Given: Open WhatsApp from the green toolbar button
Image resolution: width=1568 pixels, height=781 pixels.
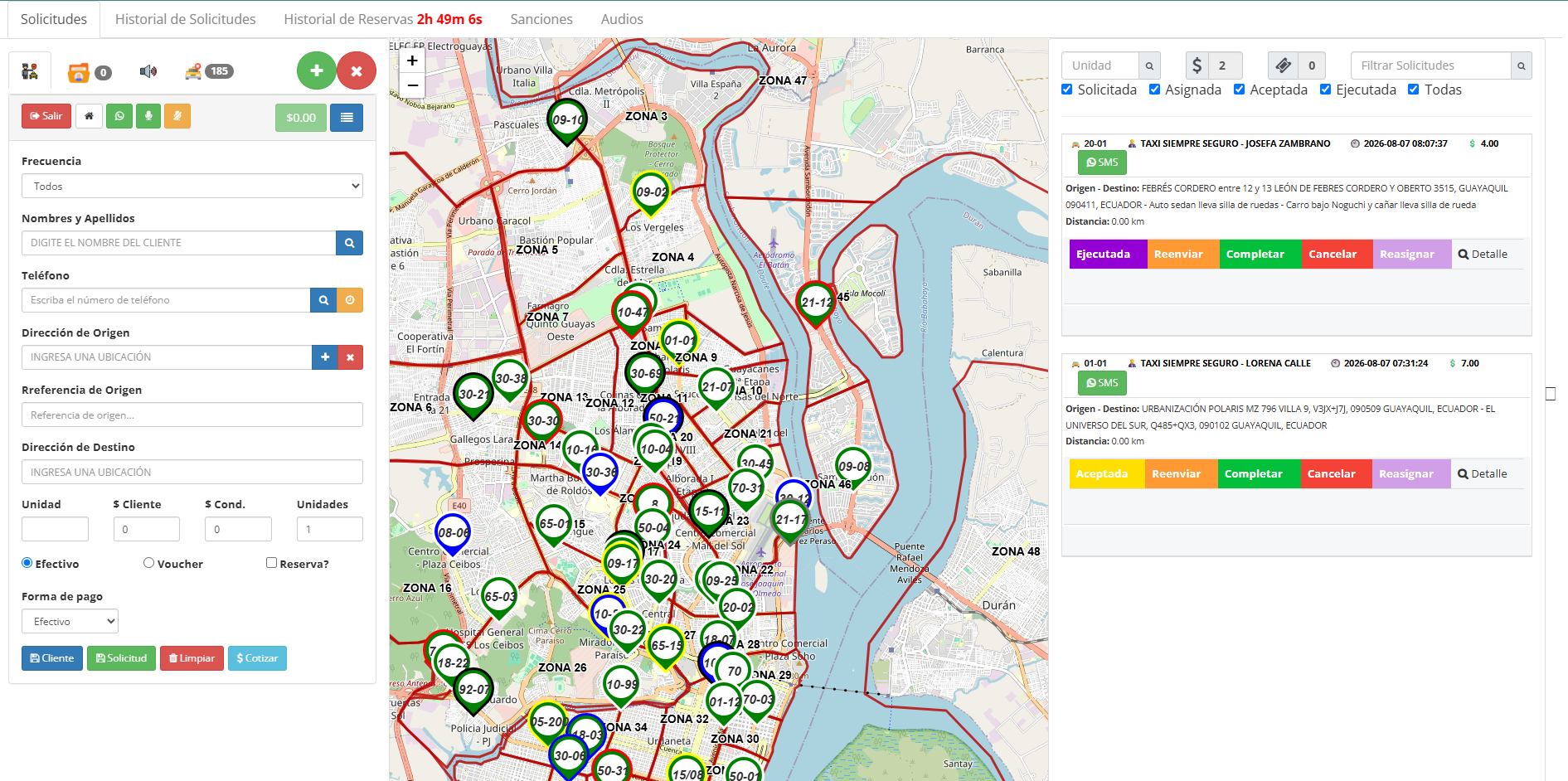Looking at the screenshot, I should [x=119, y=116].
